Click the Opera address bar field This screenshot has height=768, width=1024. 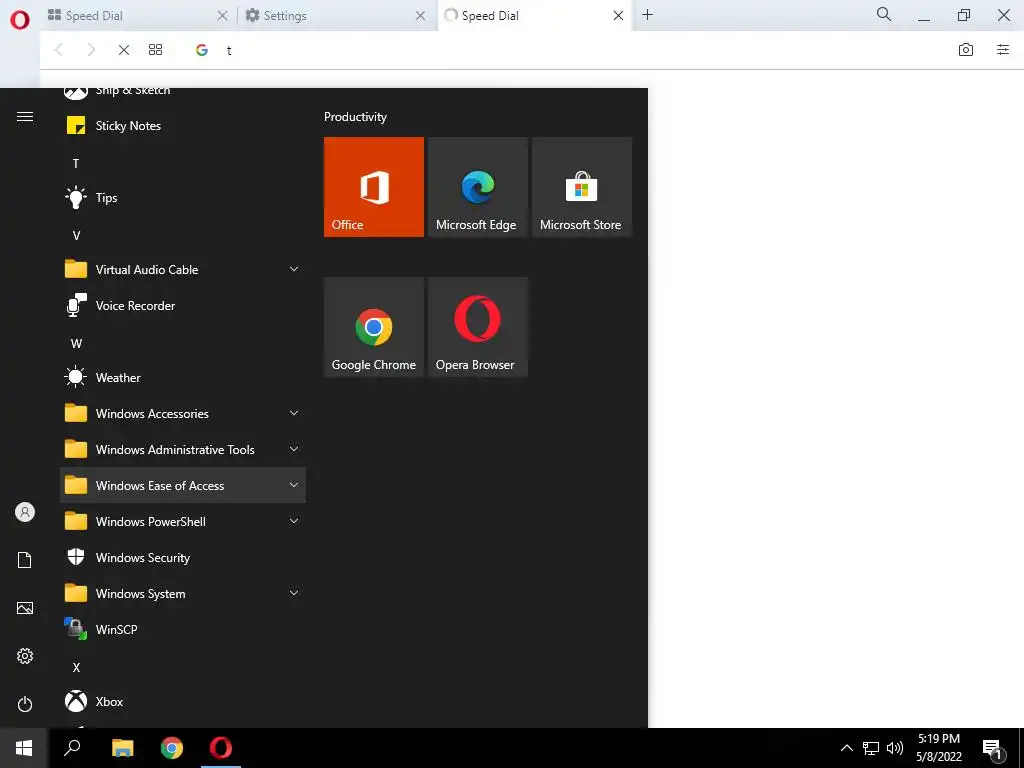tap(568, 50)
